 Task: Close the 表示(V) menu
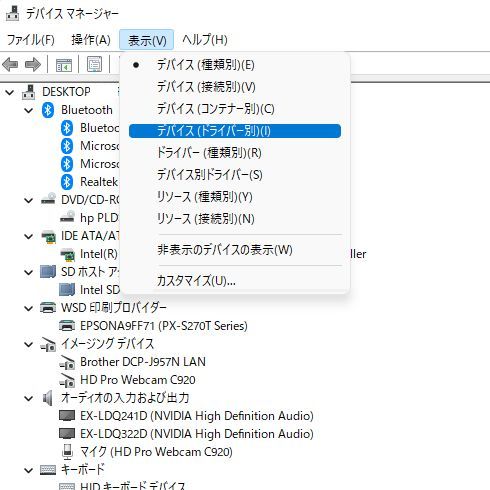[147, 40]
